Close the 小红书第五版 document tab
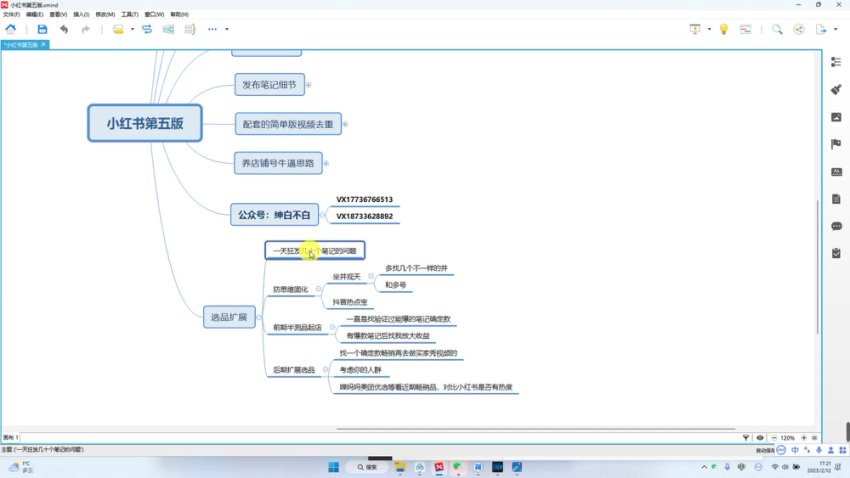850x478 pixels. click(44, 44)
